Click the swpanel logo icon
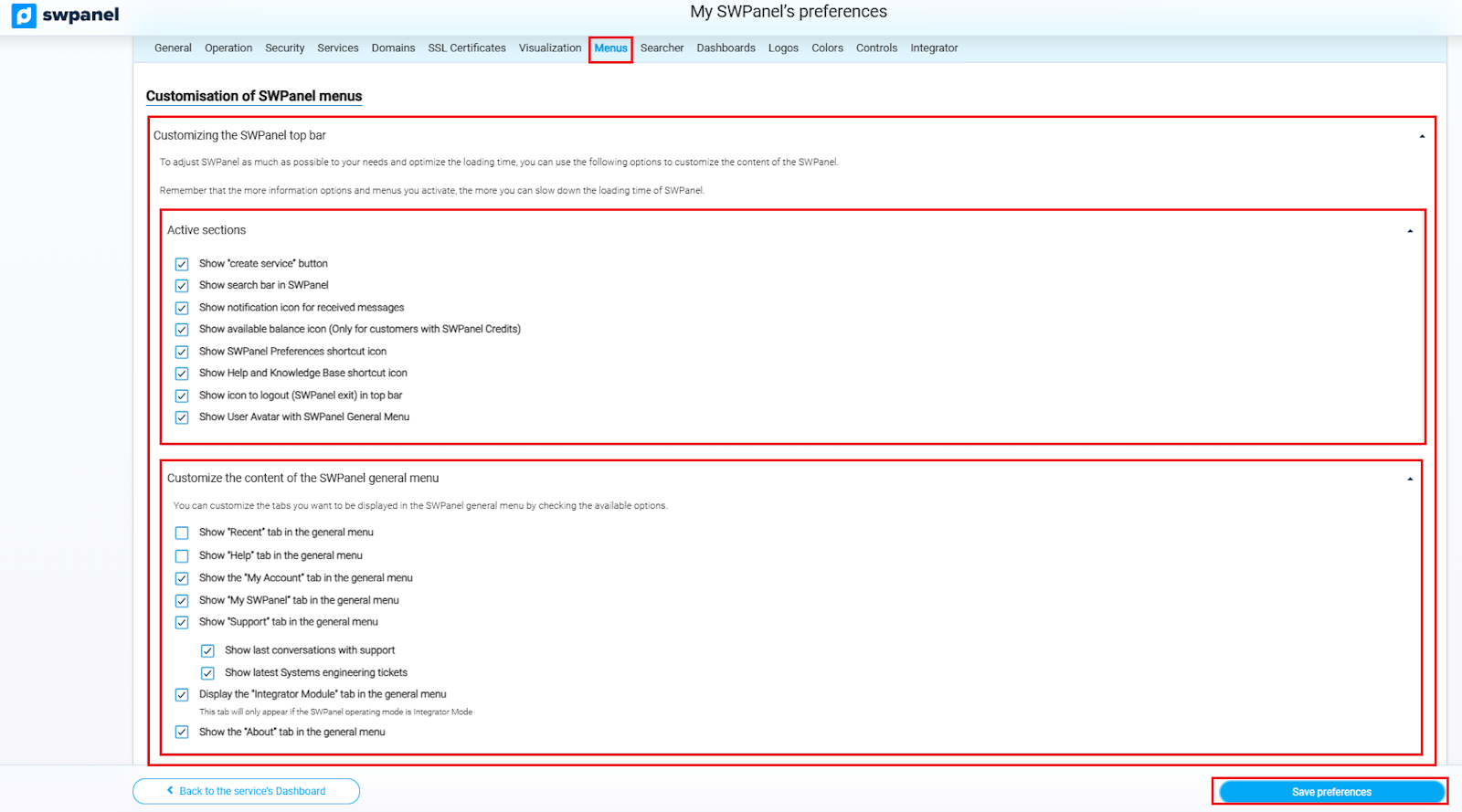The image size is (1462, 812). tap(24, 16)
